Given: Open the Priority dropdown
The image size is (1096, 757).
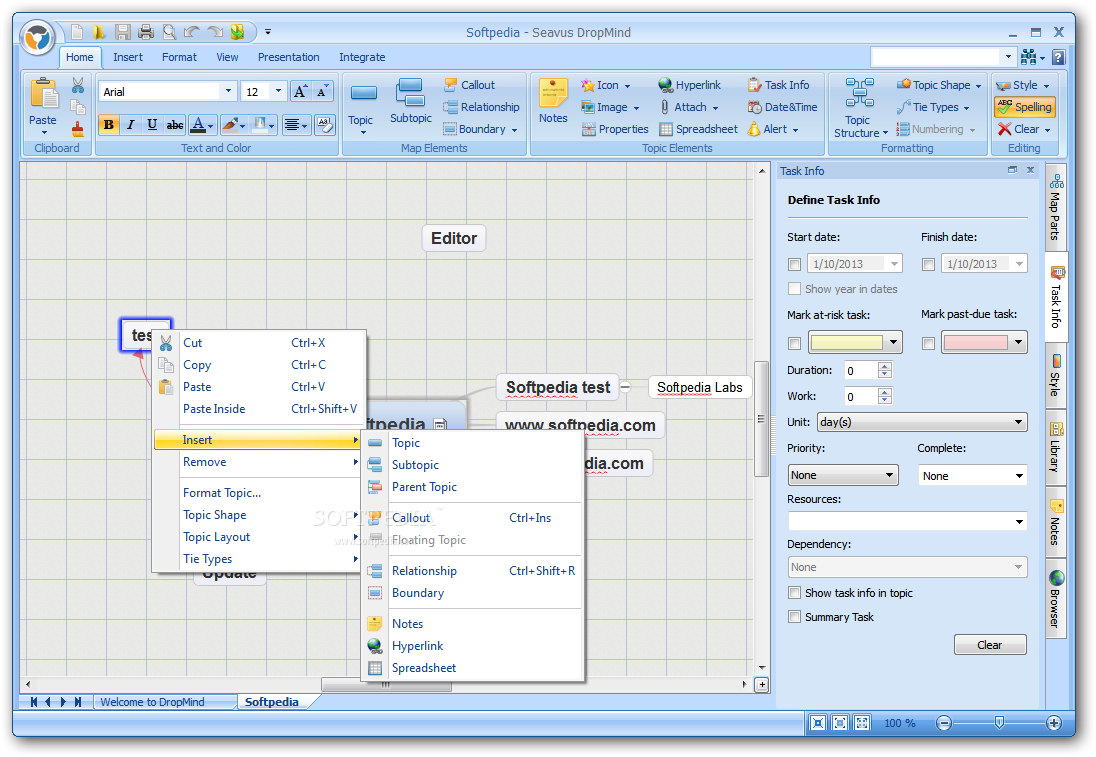Looking at the screenshot, I should pyautogui.click(x=843, y=475).
